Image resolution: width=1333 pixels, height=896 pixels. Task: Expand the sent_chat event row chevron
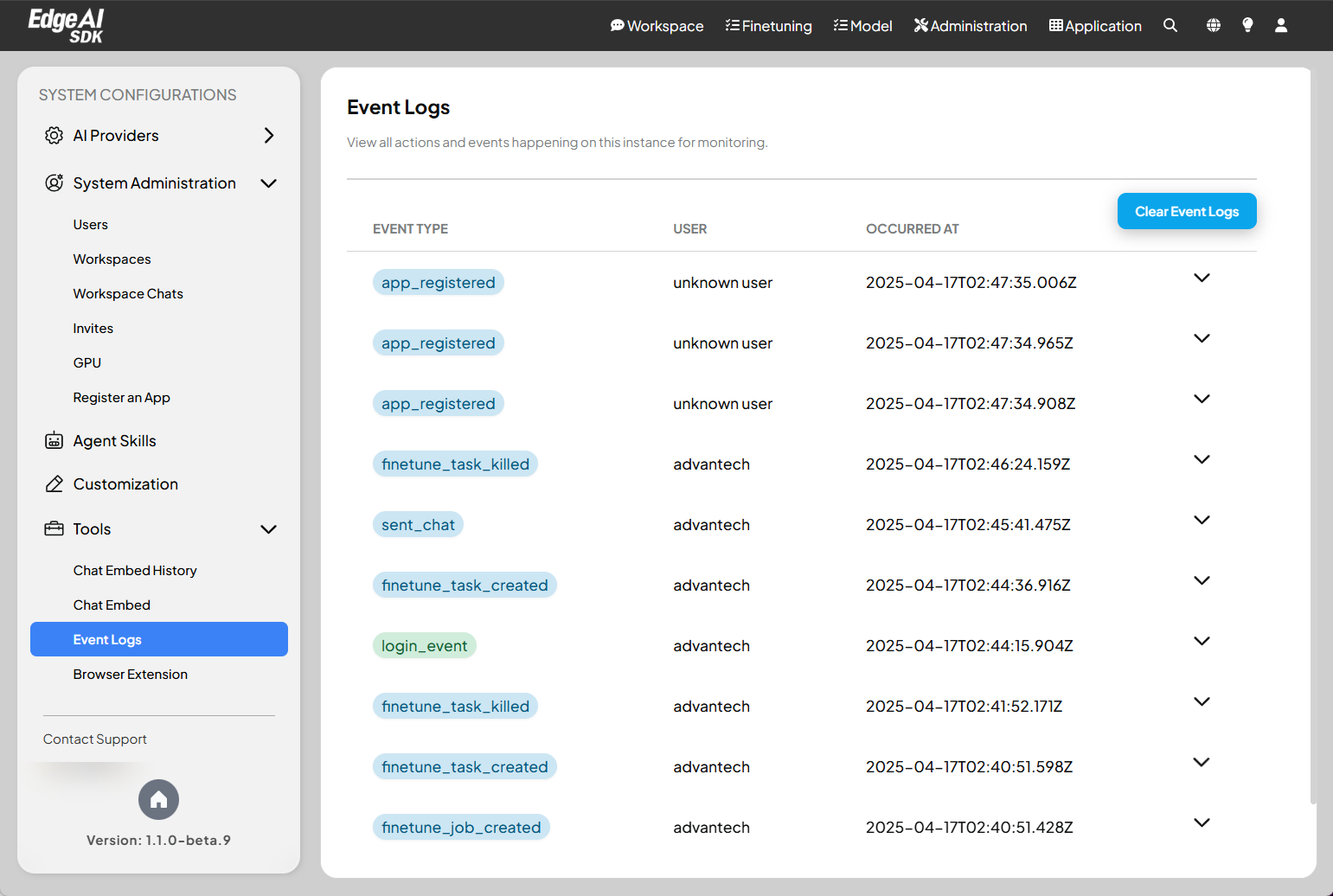(1202, 520)
